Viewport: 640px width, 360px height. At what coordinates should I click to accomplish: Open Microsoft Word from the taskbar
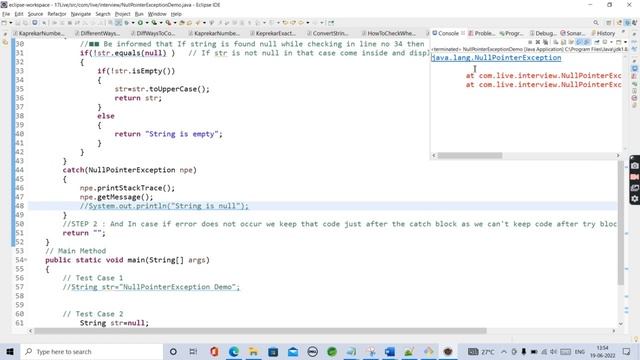(x=390, y=351)
